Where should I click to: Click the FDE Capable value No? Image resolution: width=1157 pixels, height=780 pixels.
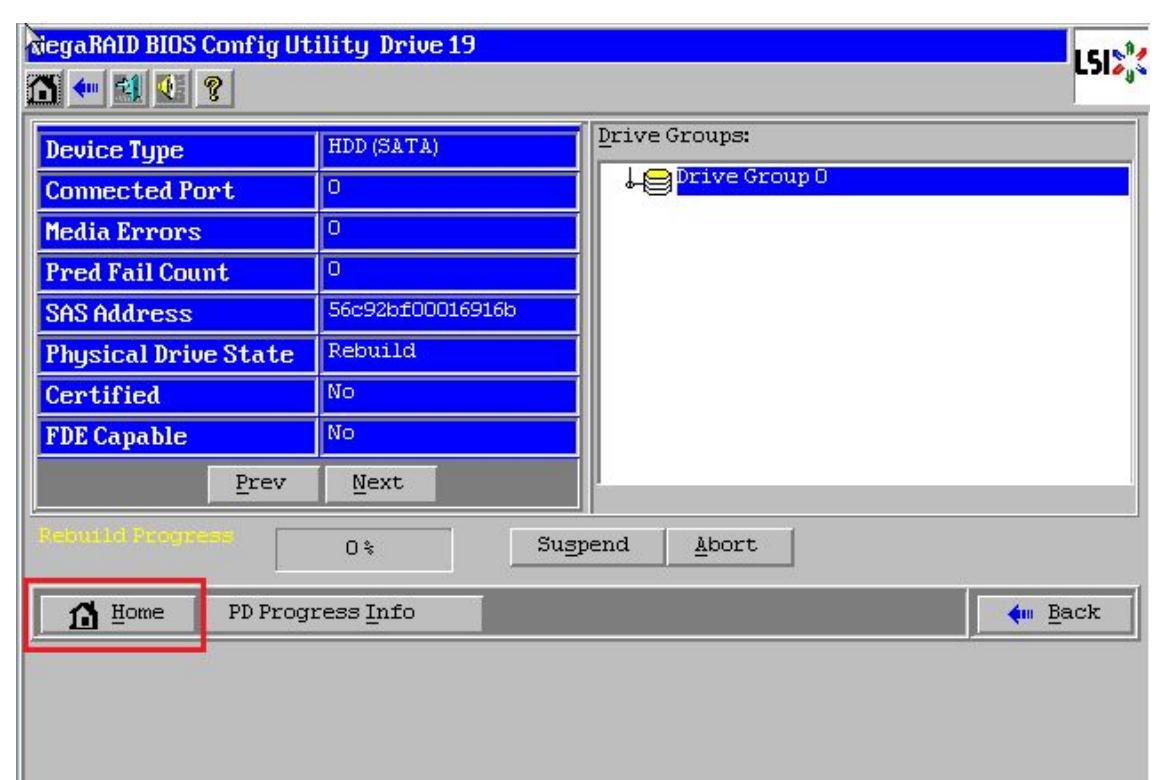(x=341, y=433)
